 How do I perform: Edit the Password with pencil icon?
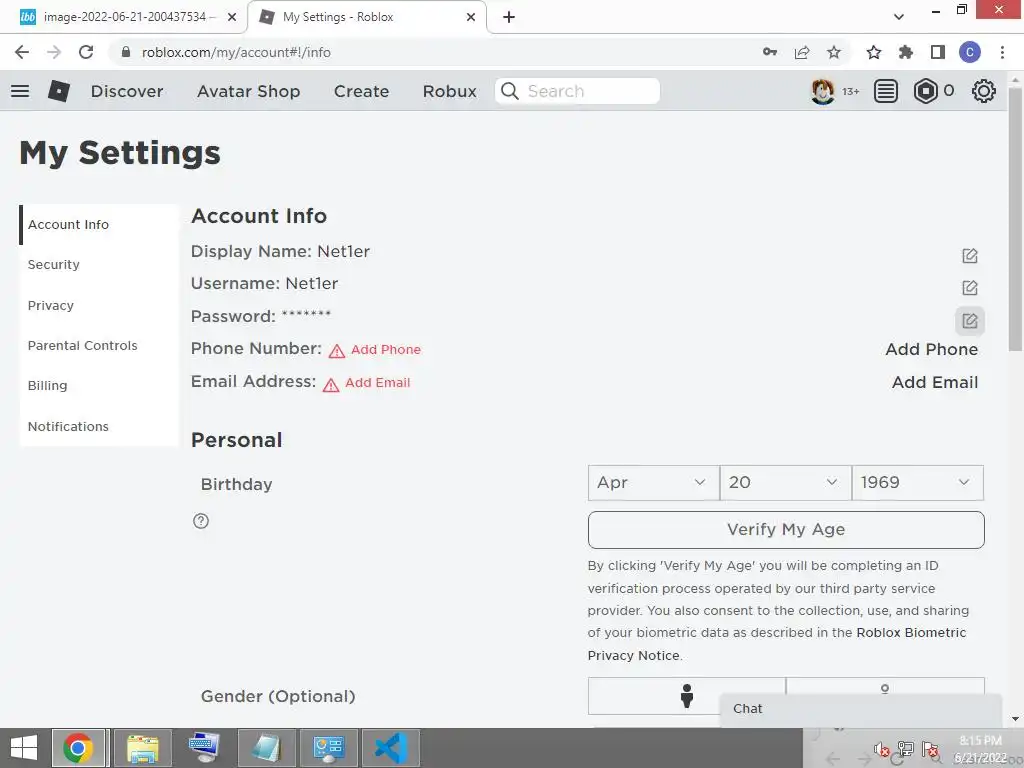(x=970, y=321)
